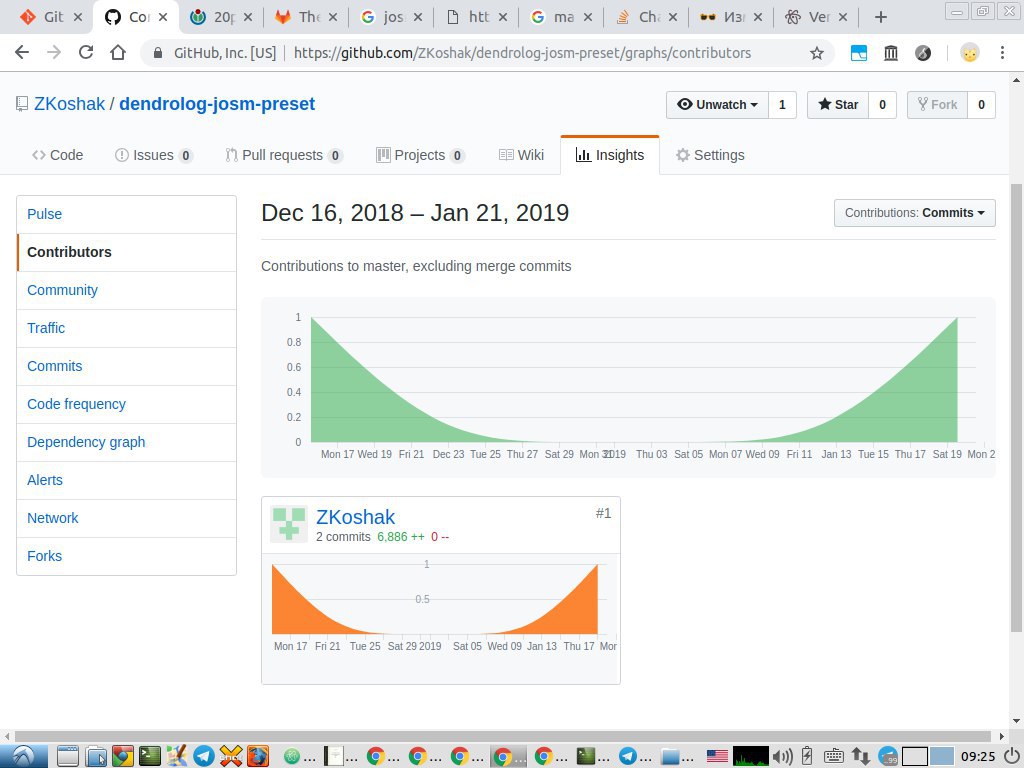This screenshot has width=1024, height=768.
Task: Open a new browser tab
Action: point(880,17)
